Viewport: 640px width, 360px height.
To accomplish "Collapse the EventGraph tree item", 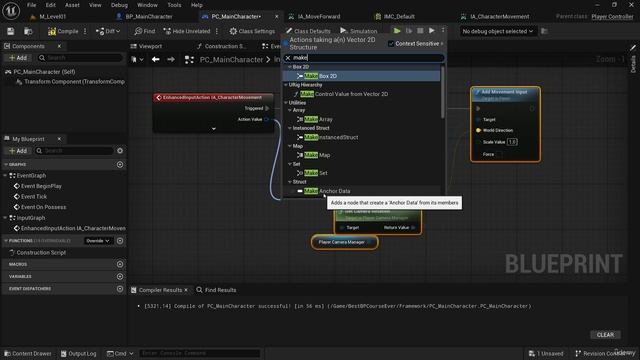I will (x=5, y=176).
